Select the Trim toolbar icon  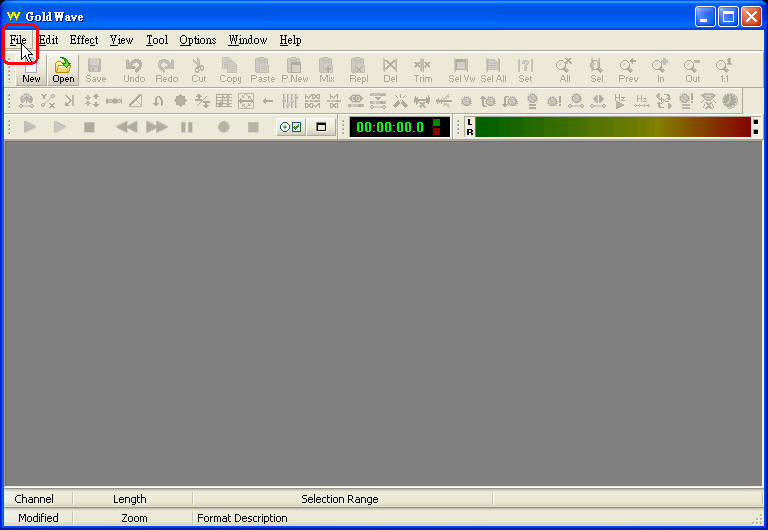click(422, 70)
